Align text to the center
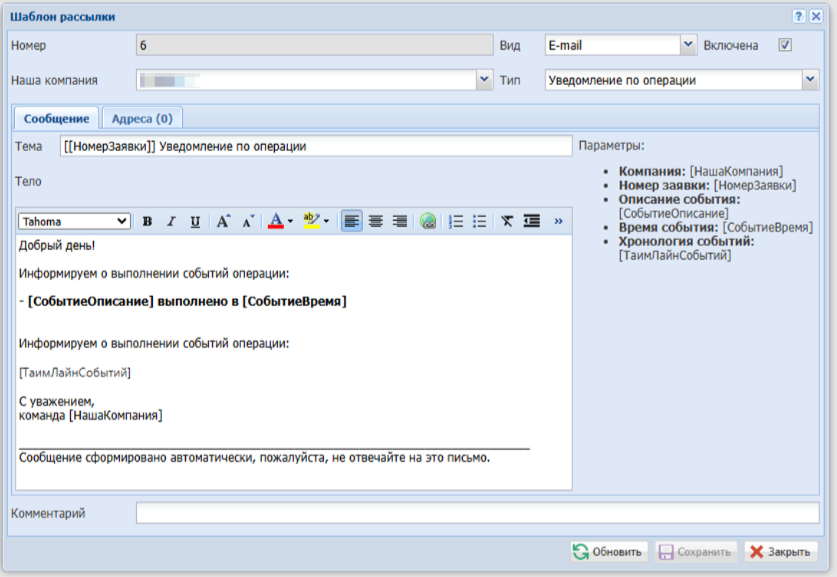This screenshot has height=577, width=837. tap(376, 221)
